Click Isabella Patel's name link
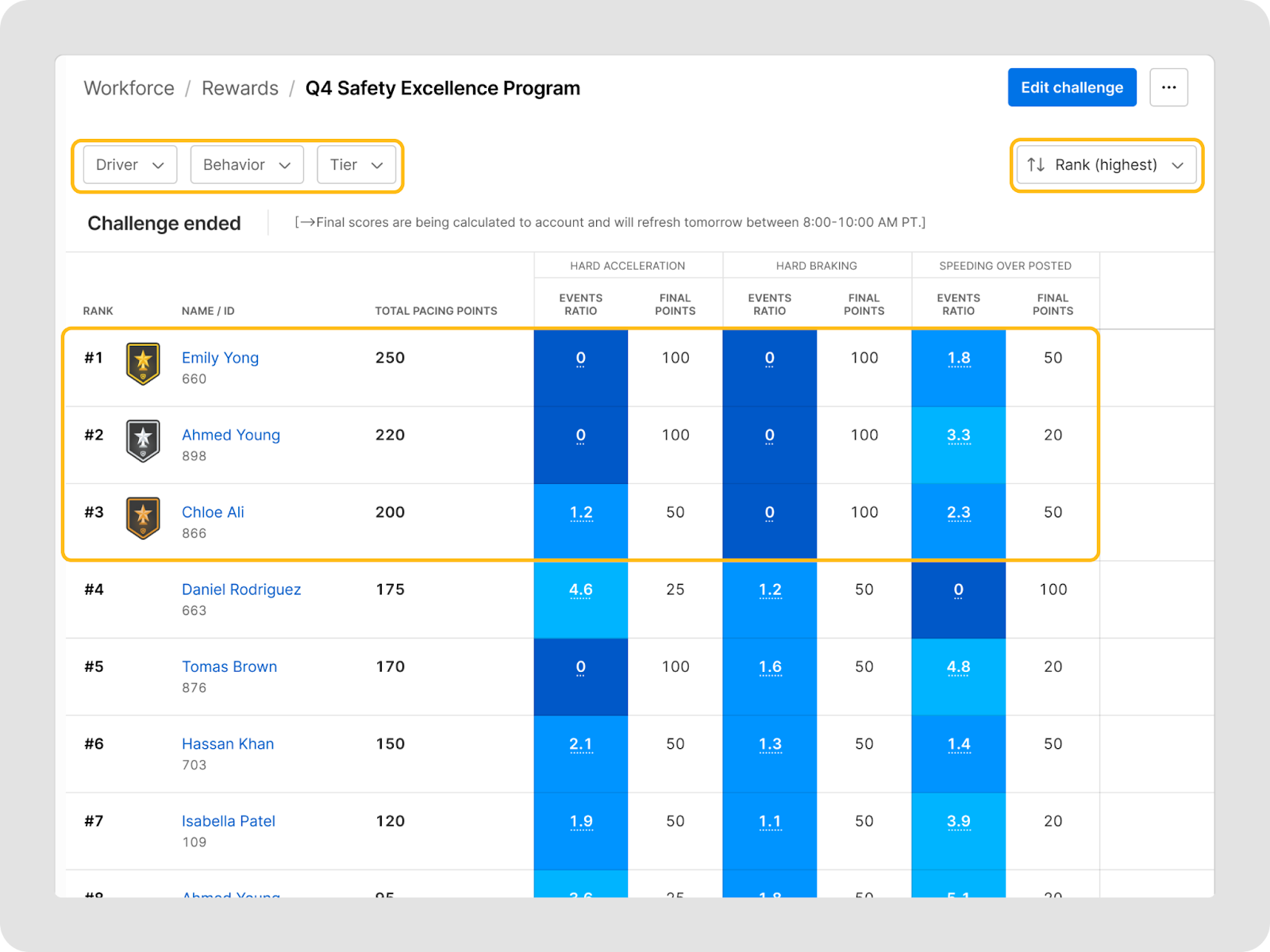Screen dimensions: 1270x952 tap(229, 821)
